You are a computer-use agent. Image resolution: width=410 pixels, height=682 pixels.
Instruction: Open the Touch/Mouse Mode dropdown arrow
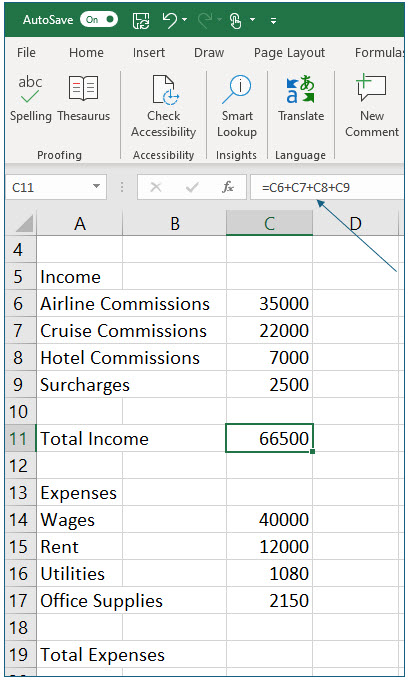point(252,20)
